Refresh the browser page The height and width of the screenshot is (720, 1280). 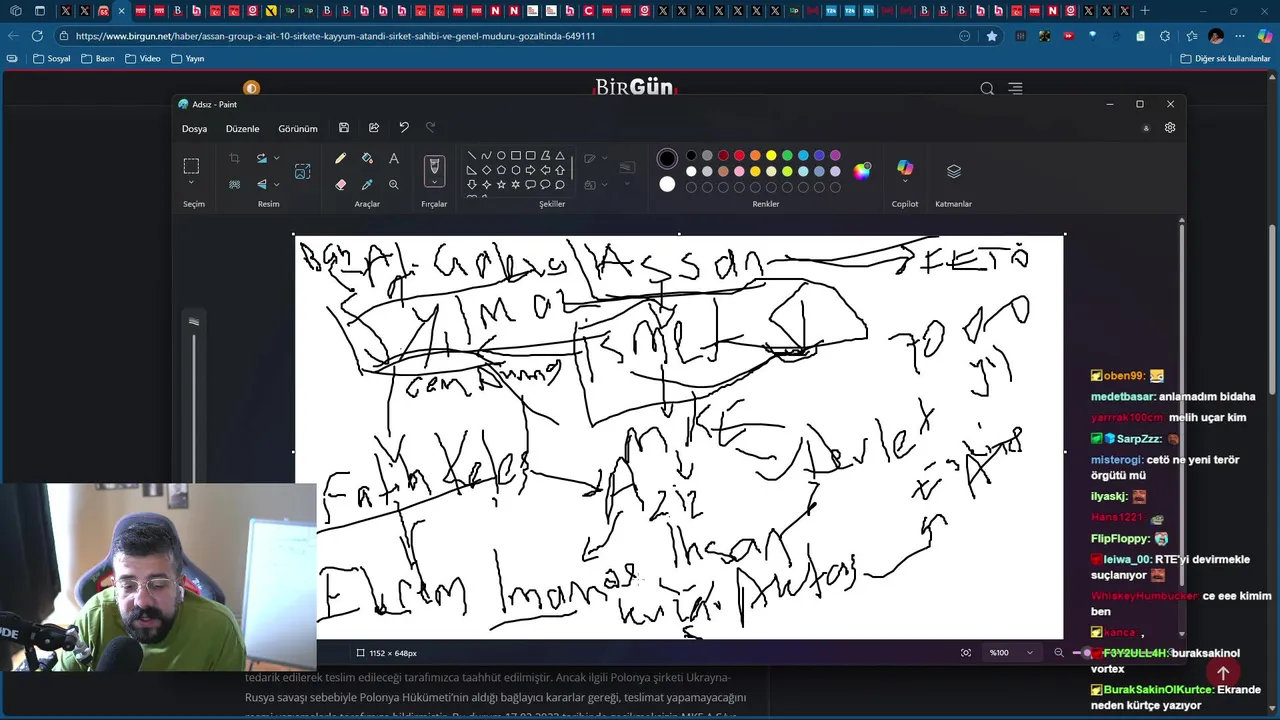pos(37,36)
